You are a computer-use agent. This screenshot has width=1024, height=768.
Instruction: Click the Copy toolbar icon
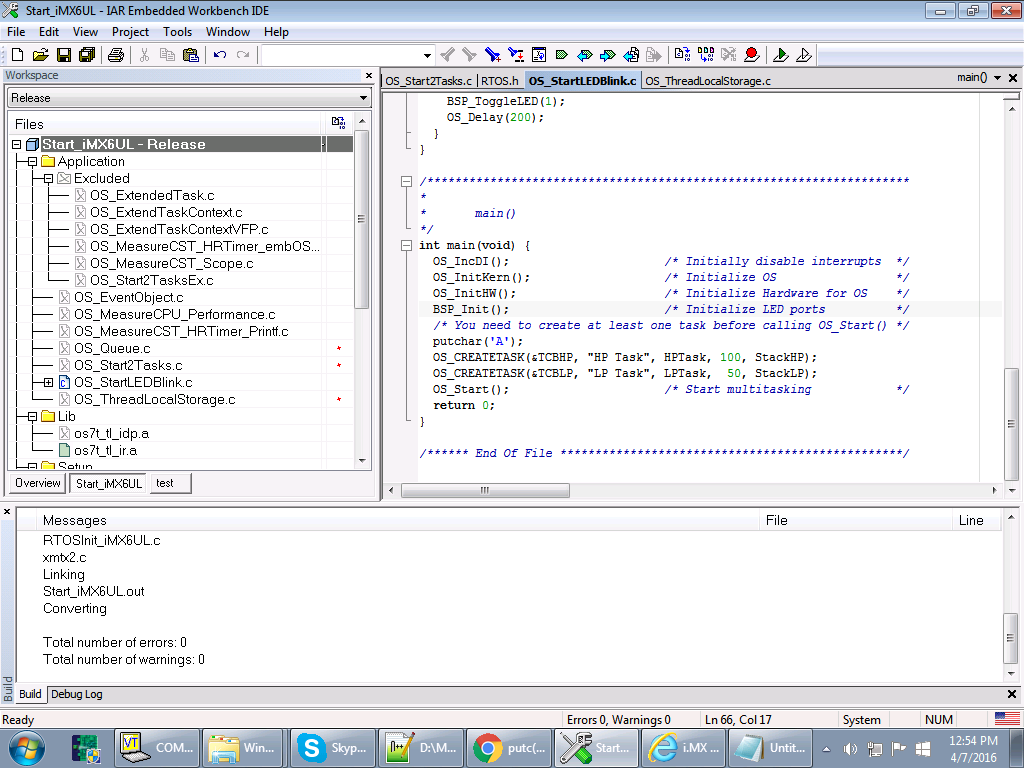[x=167, y=55]
